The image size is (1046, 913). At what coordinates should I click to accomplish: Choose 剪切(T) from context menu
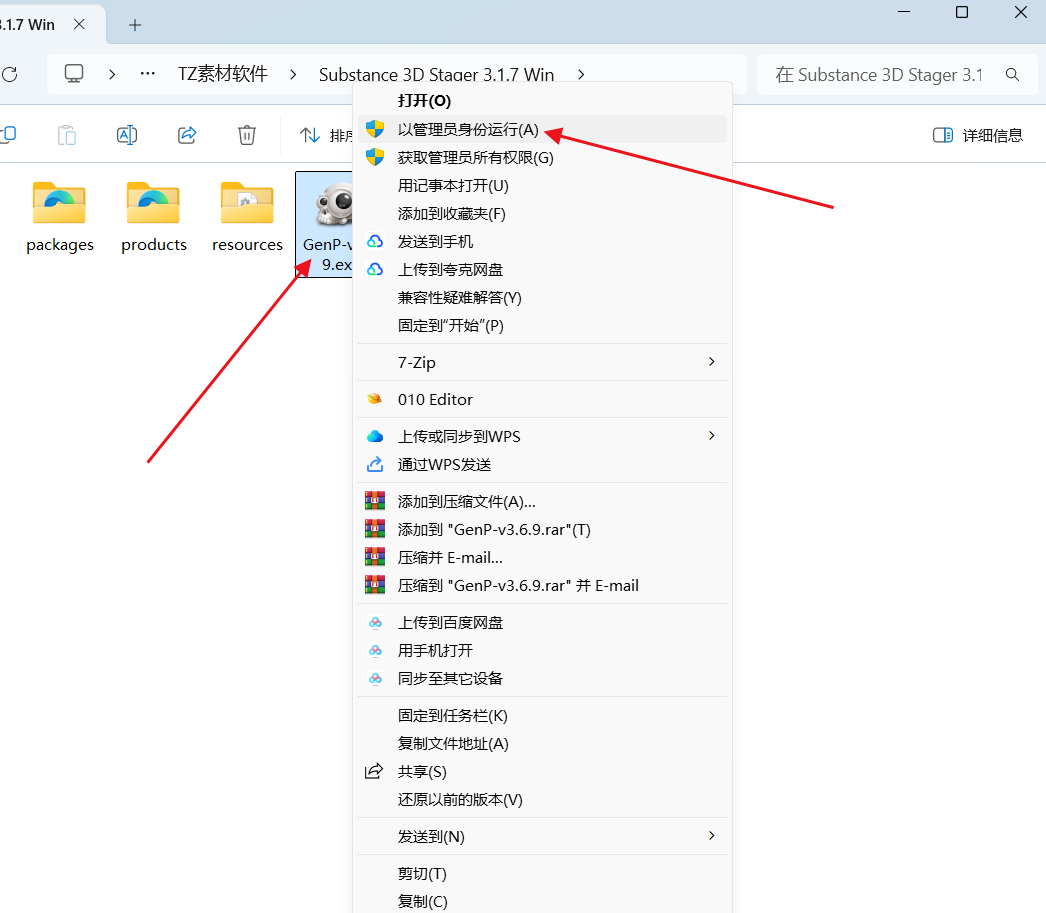point(542,874)
